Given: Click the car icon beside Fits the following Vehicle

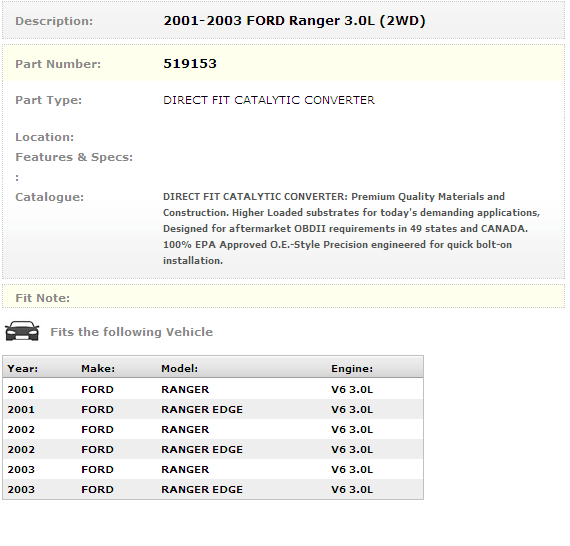Looking at the screenshot, I should [x=22, y=331].
